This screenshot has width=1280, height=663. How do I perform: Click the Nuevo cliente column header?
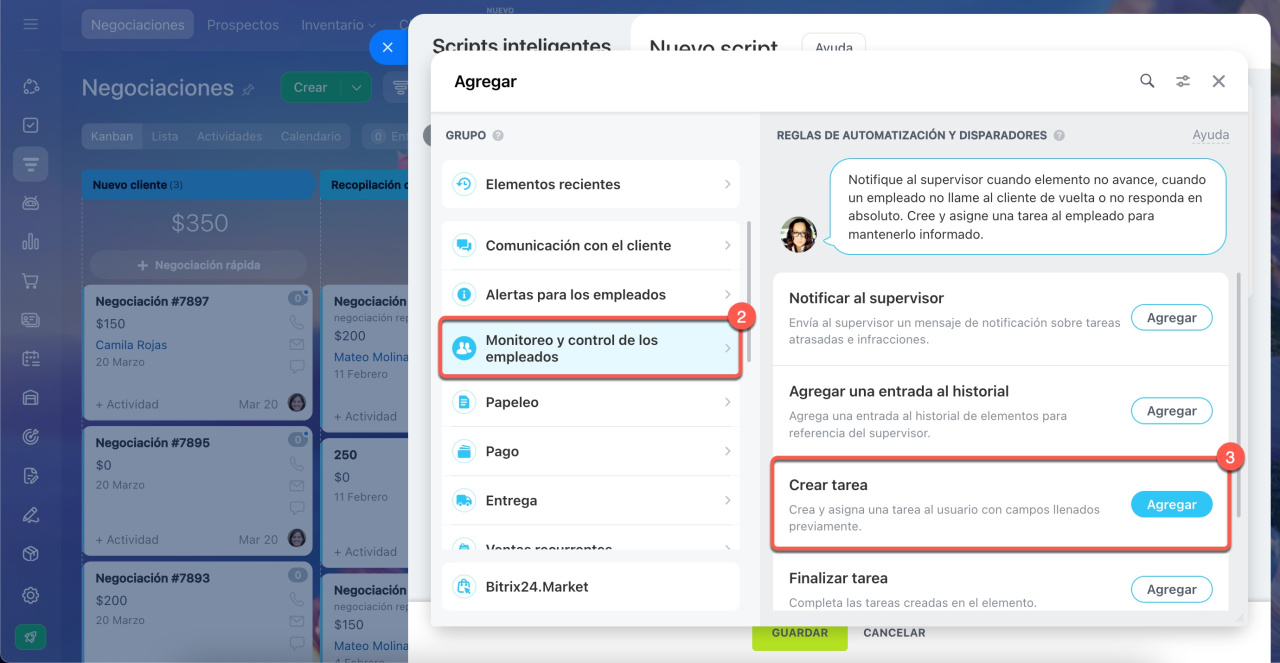click(198, 184)
